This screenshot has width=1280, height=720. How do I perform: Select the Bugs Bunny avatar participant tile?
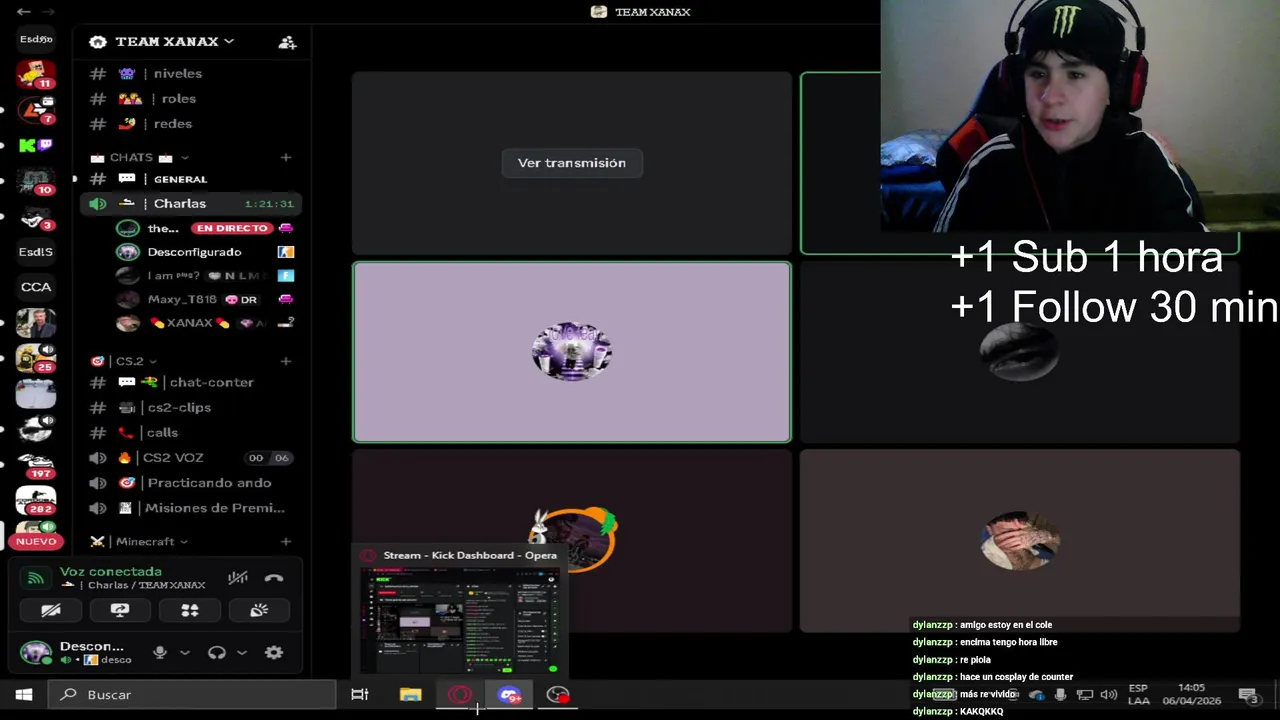[x=572, y=540]
